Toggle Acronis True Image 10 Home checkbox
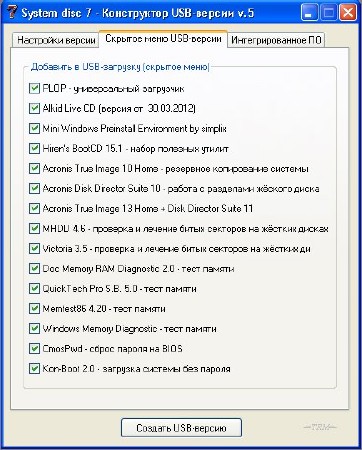 coord(34,168)
